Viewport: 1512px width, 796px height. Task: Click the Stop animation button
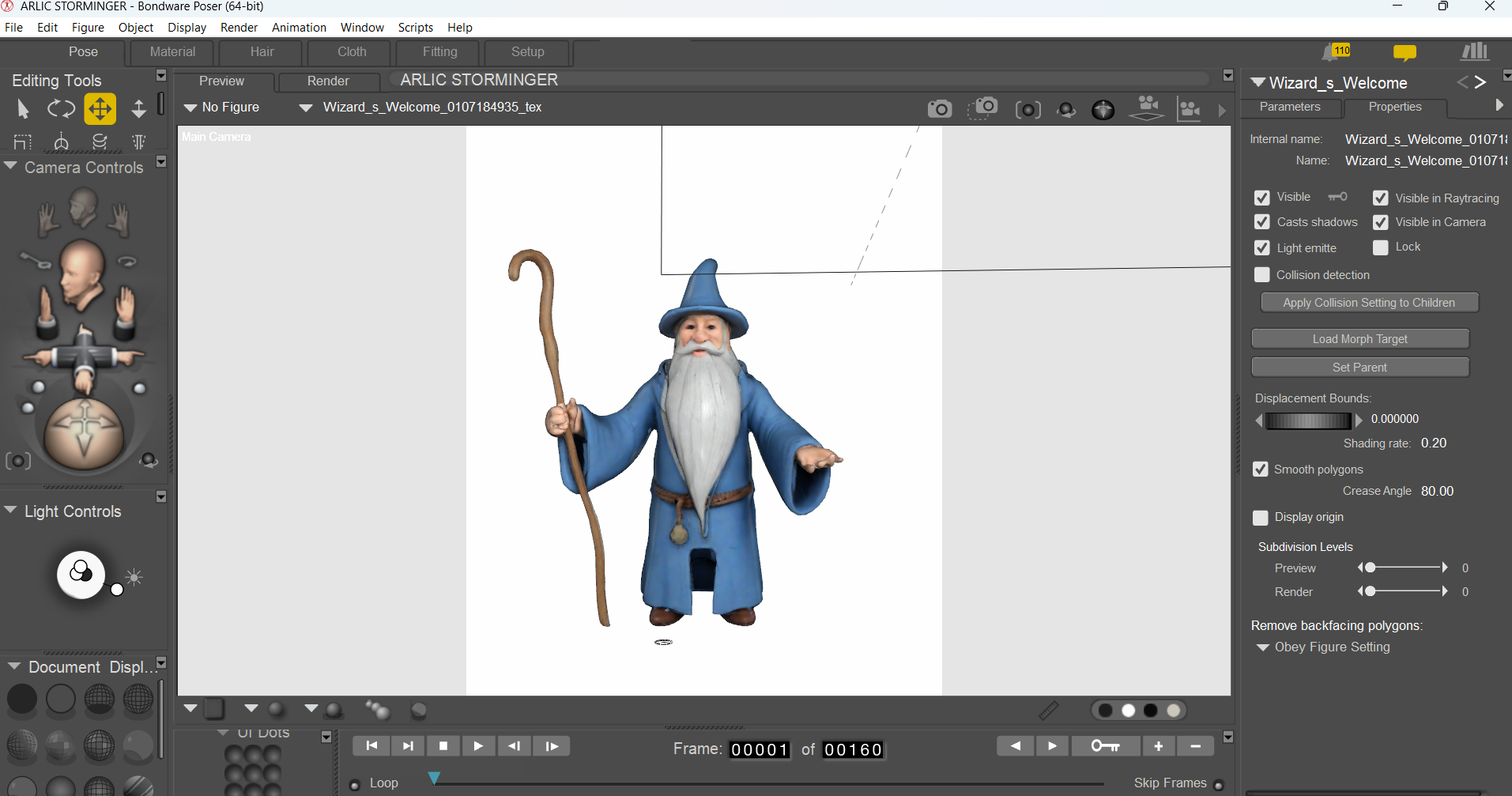pos(443,746)
